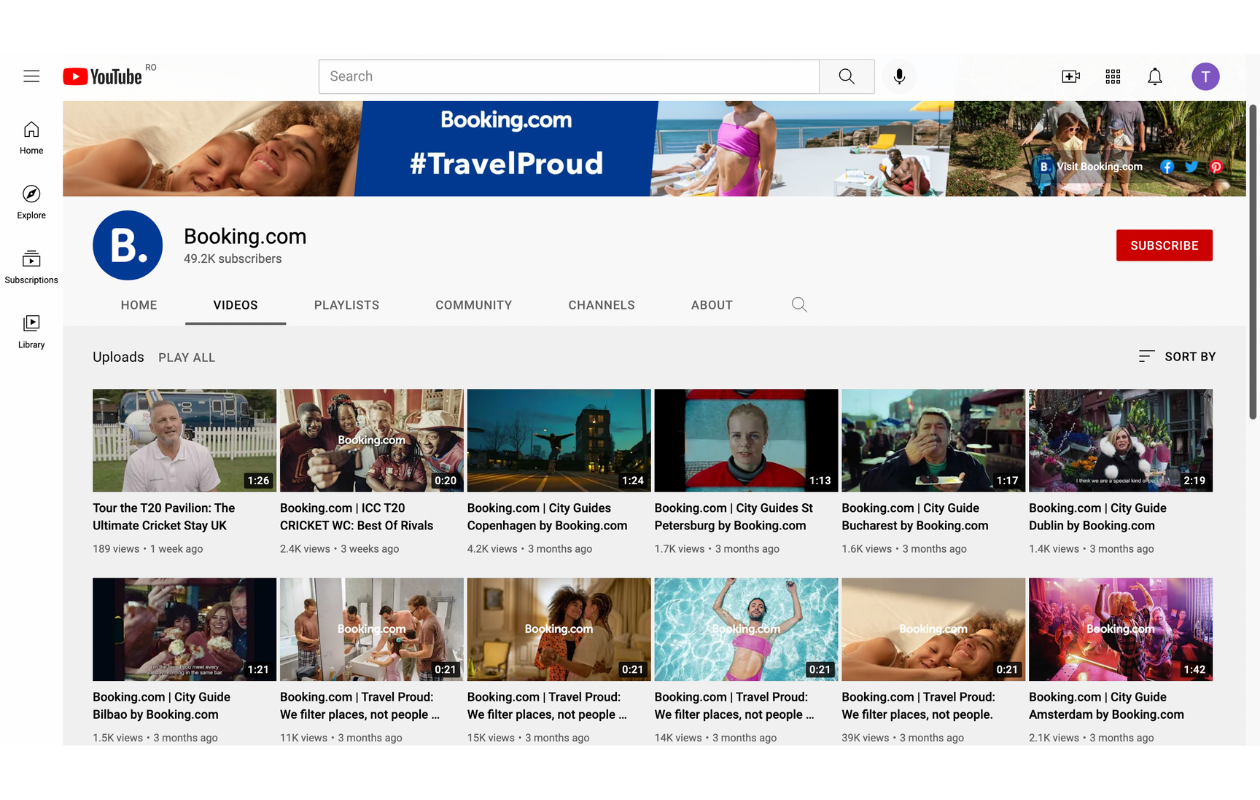Open the hamburger guide menu
Screen dimensions: 1260x800
[x=31, y=76]
